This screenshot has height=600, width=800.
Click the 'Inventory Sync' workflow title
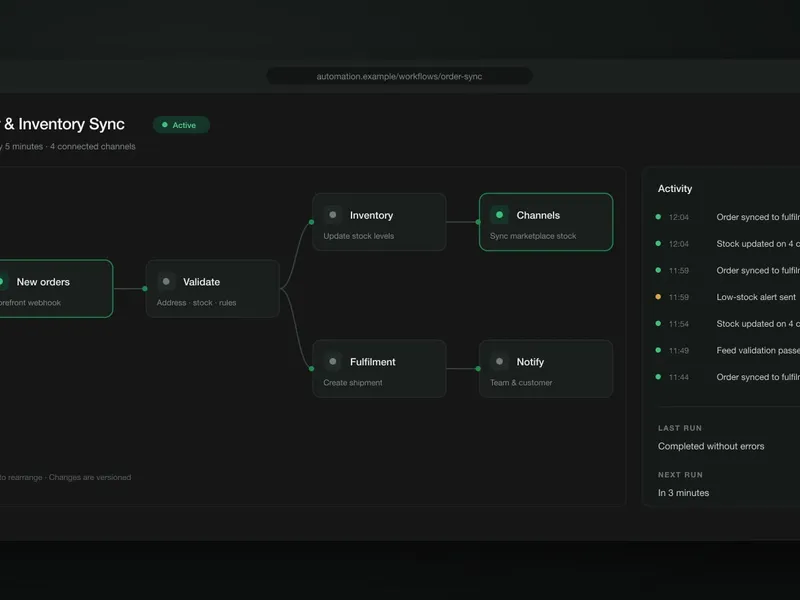tap(71, 124)
